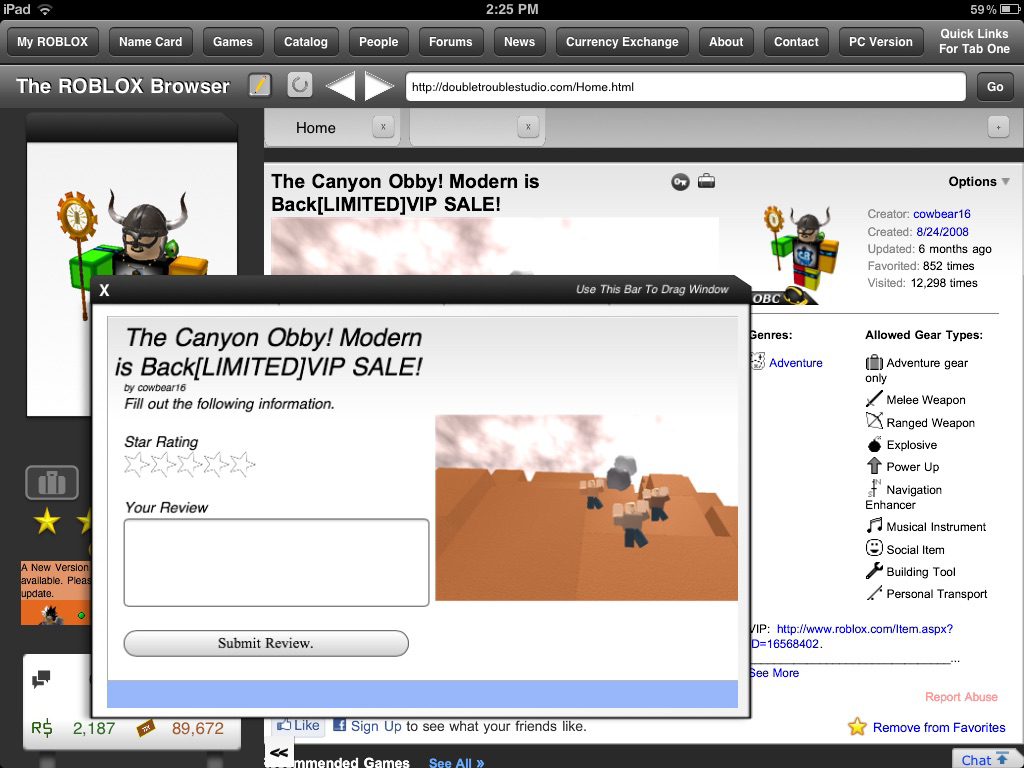Screen dimensions: 1024x768
Task: Tap the gold favorites star icon
Action: click(857, 726)
